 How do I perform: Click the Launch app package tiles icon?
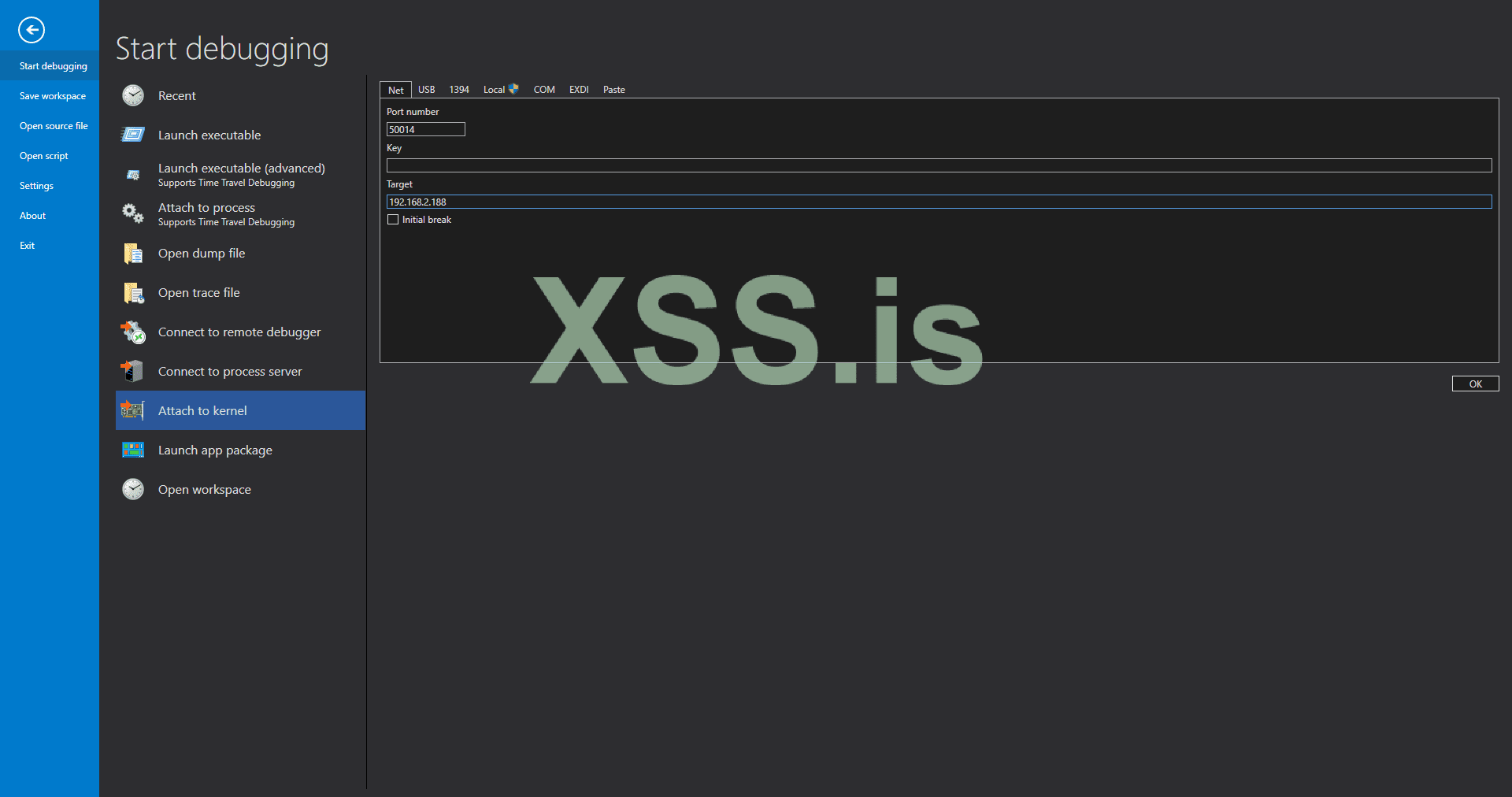(133, 450)
